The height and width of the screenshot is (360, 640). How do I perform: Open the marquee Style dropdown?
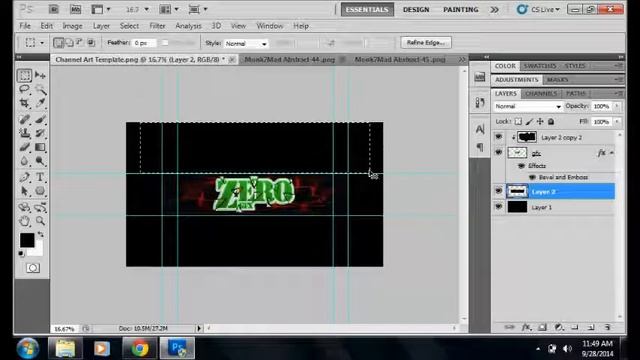click(246, 43)
